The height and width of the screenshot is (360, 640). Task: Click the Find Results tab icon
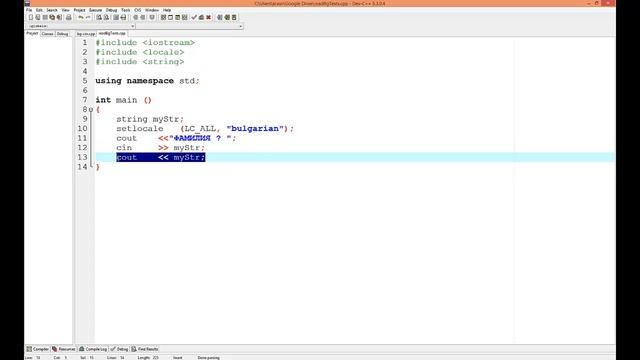click(134, 349)
